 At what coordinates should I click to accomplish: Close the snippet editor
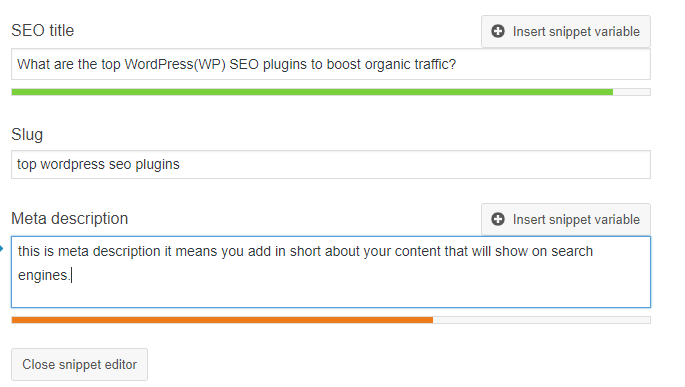[80, 364]
